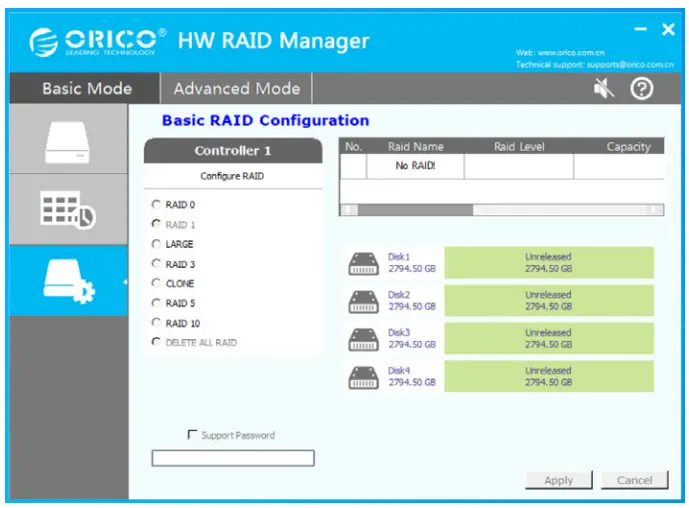Select the drive settings gear sidebar icon
The image size is (689, 508).
click(x=69, y=281)
